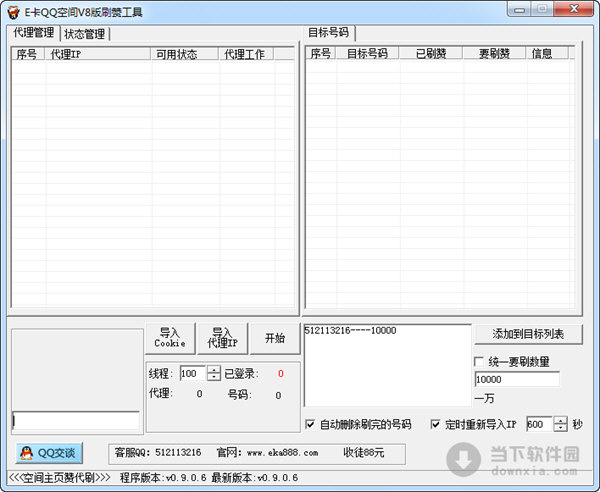Decrease re-import seconds with down arrow
Image resolution: width=600 pixels, height=492 pixels.
561,428
